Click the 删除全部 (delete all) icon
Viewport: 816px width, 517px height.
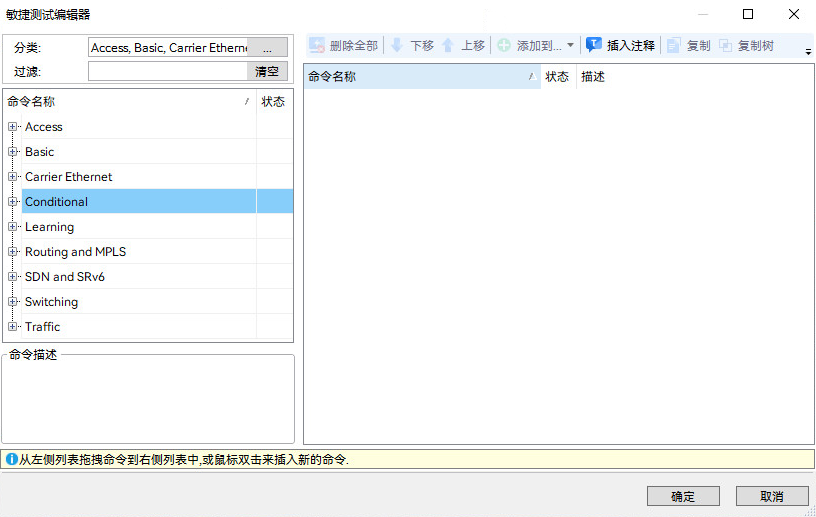(317, 46)
